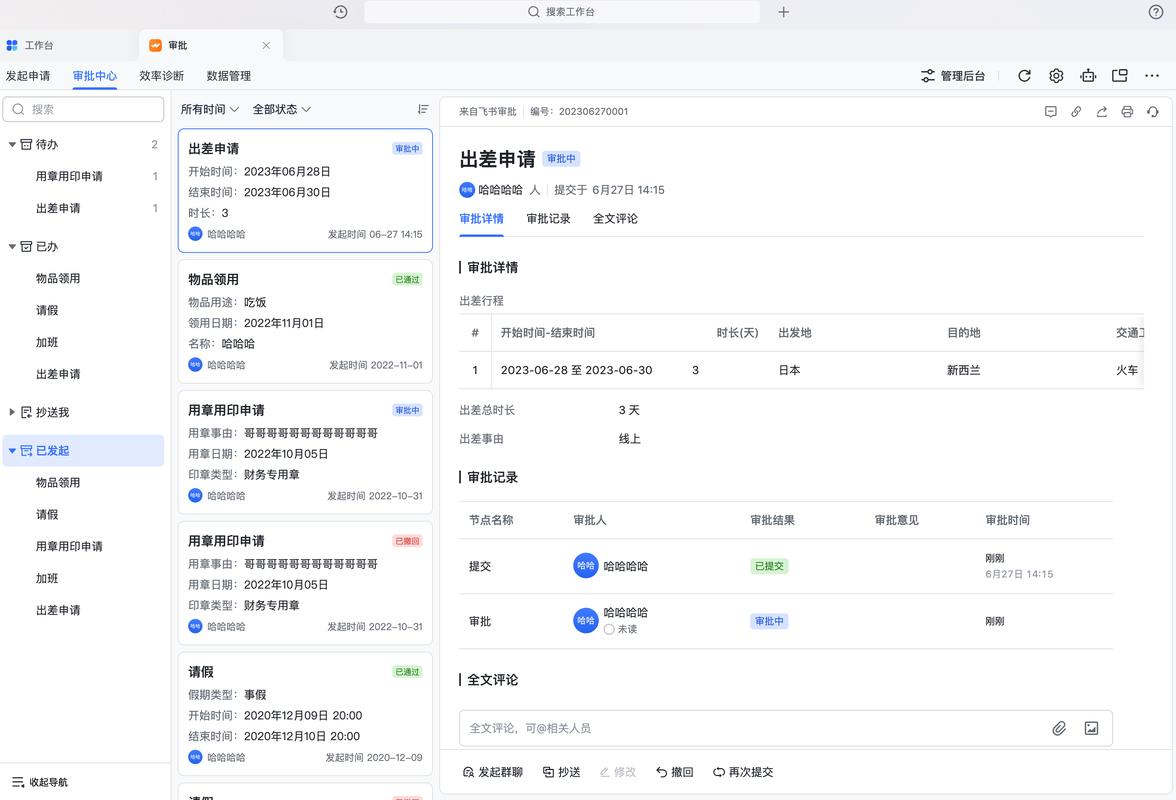Open the help question mark icon
This screenshot has width=1176, height=800.
1156,12
